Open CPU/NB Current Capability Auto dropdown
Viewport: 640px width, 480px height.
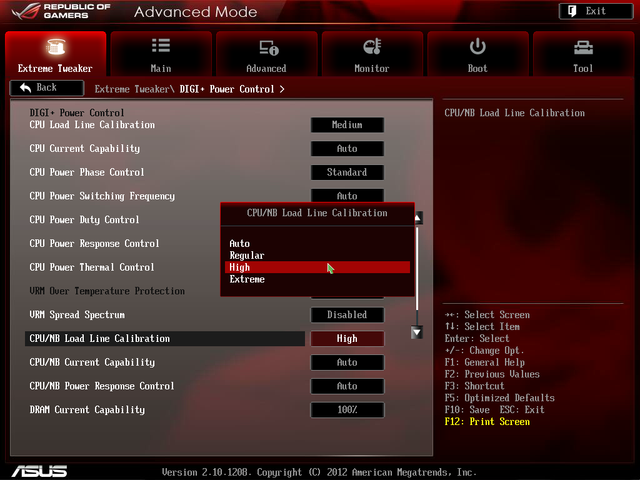coord(347,362)
